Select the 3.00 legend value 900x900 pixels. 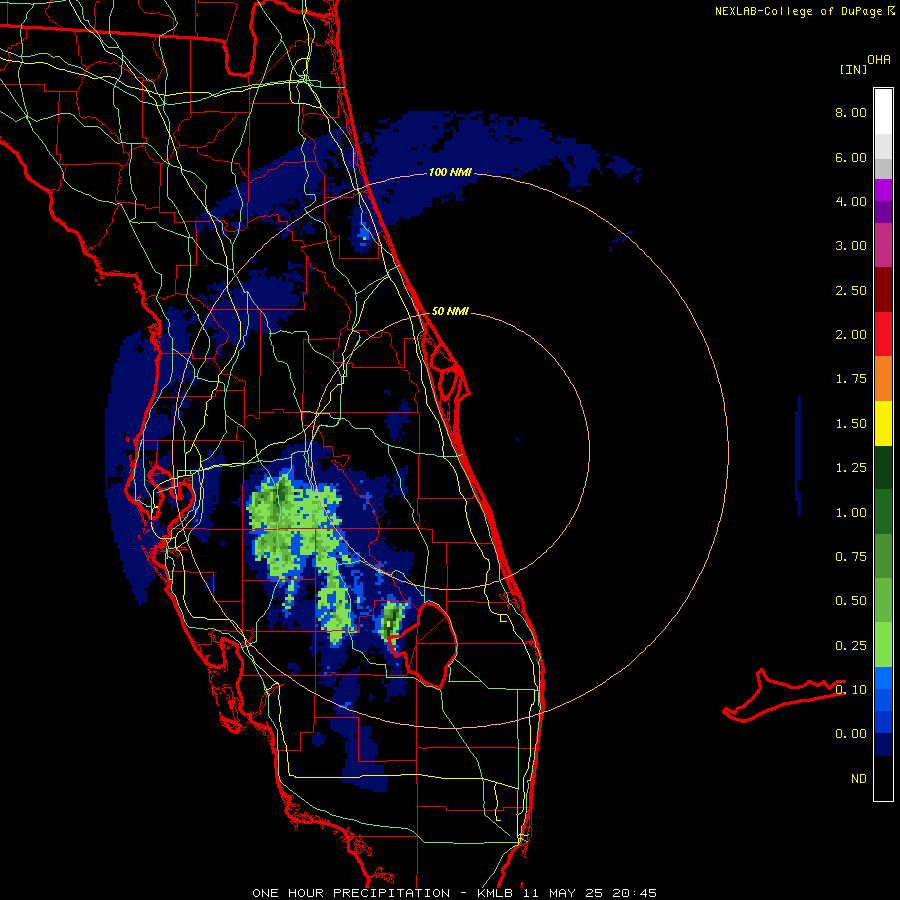[851, 246]
